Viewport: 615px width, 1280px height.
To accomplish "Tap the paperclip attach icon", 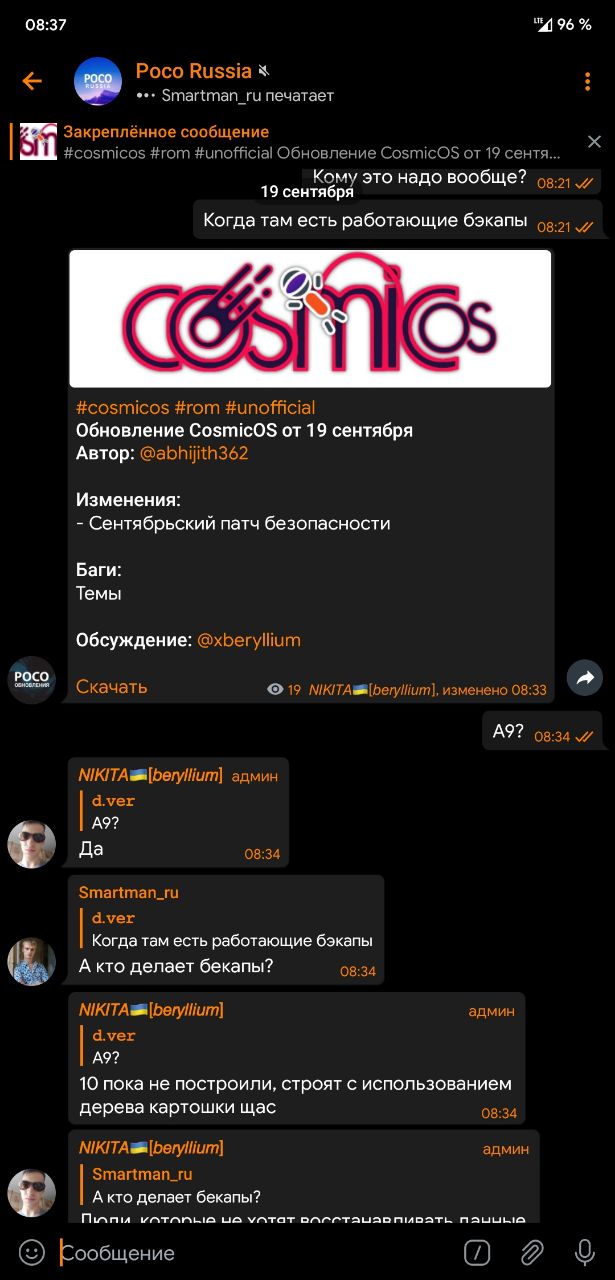I will (531, 1252).
